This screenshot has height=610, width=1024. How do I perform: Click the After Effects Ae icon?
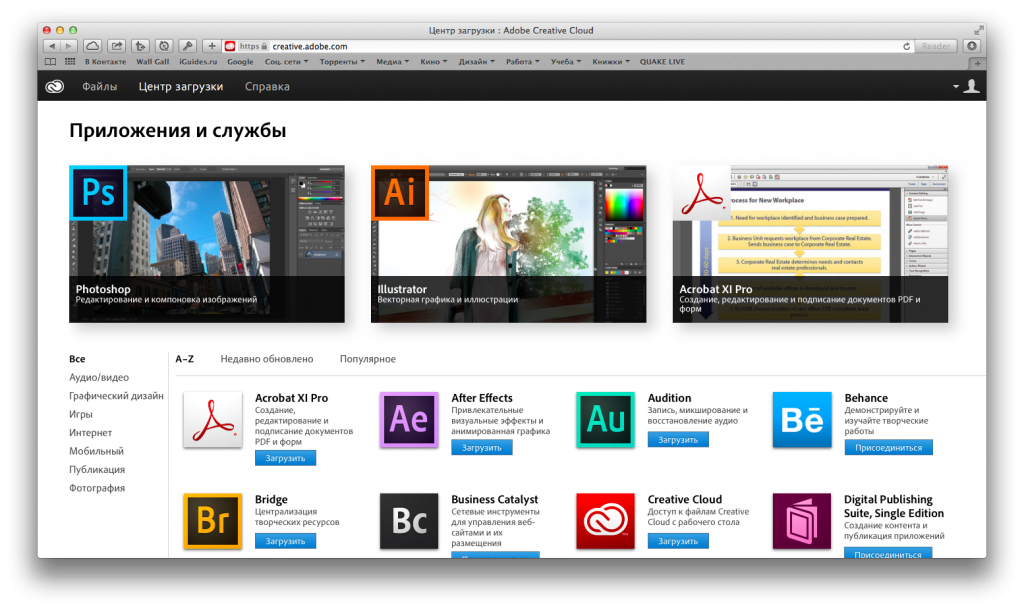pyautogui.click(x=409, y=419)
